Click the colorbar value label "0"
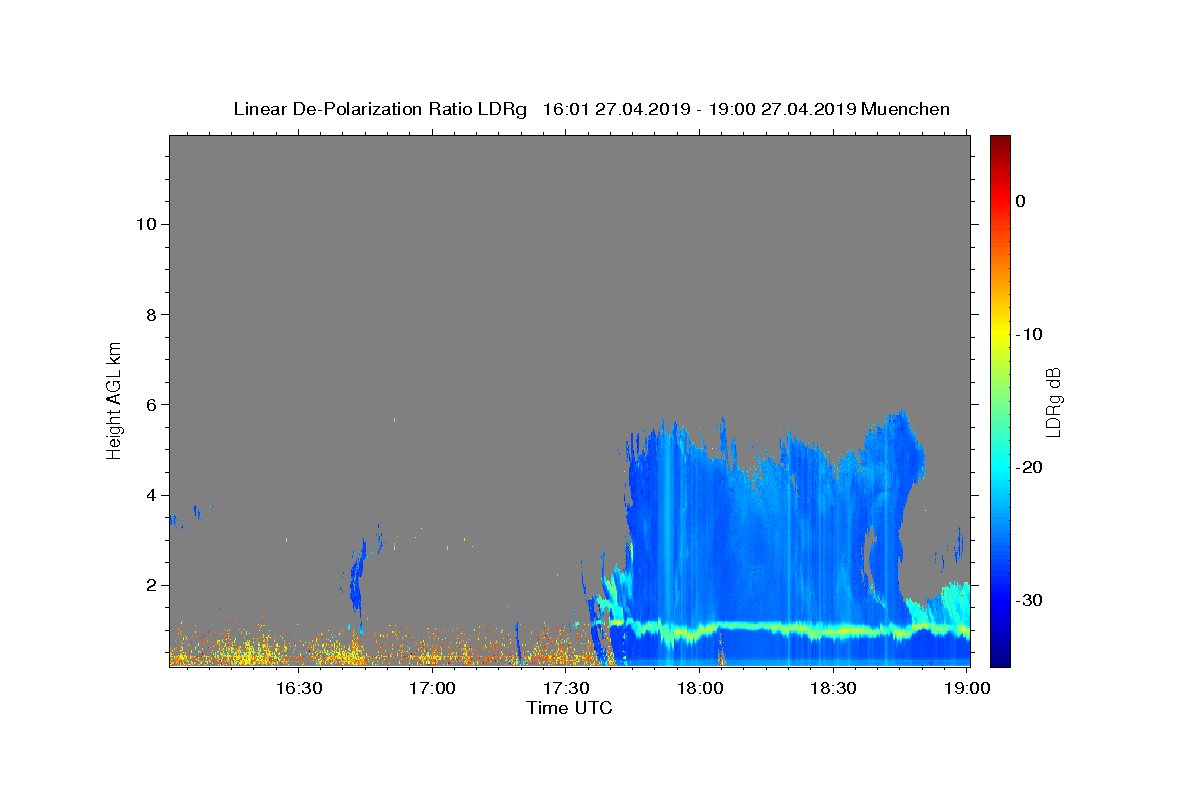1200x800 pixels. point(1020,201)
